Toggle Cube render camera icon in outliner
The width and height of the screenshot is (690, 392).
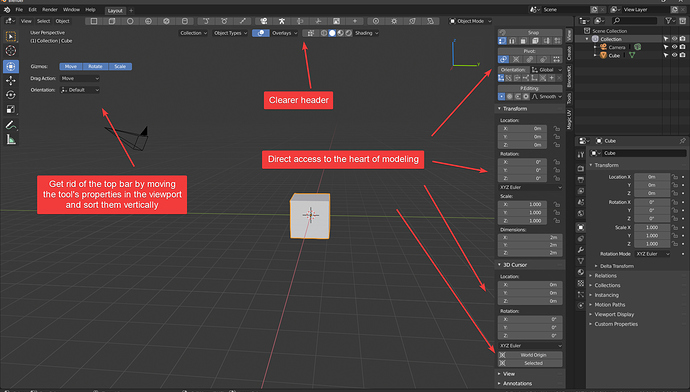683,55
